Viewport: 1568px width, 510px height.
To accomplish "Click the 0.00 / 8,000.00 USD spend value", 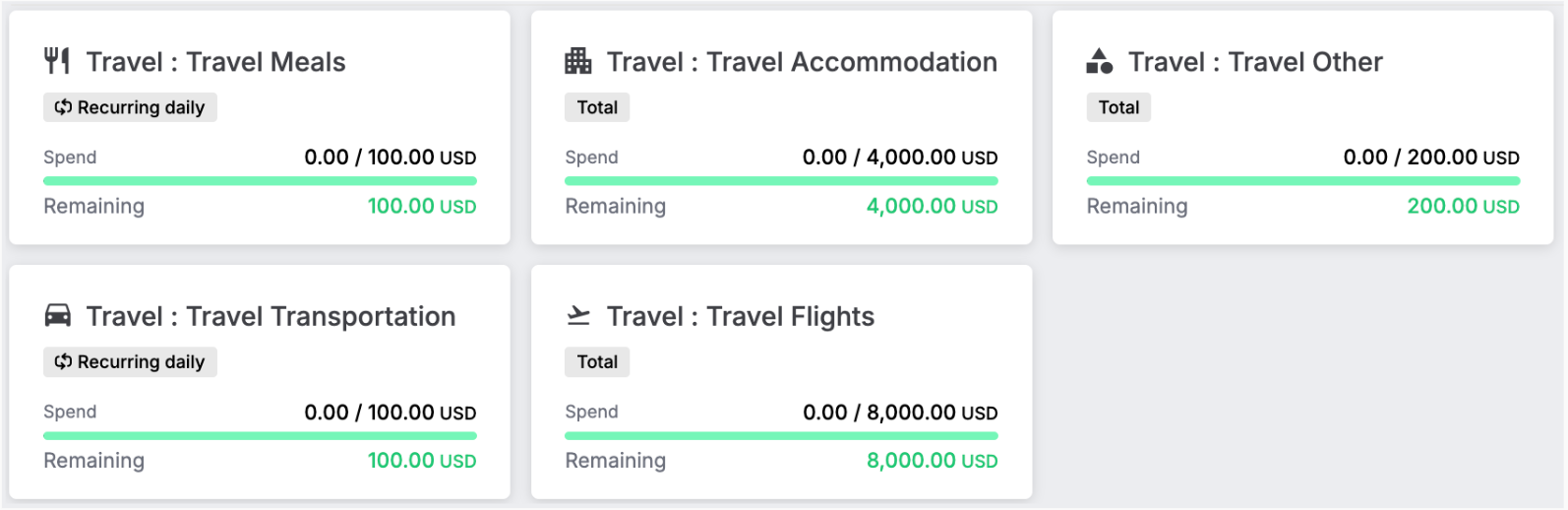I will pyautogui.click(x=900, y=413).
